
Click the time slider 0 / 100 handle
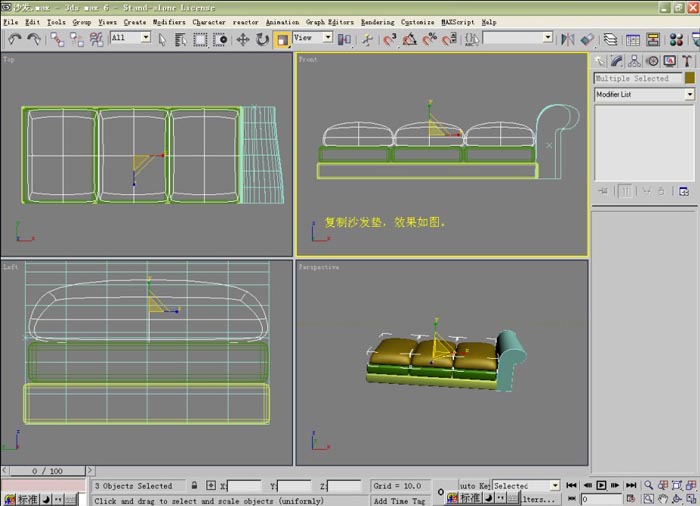[47, 471]
